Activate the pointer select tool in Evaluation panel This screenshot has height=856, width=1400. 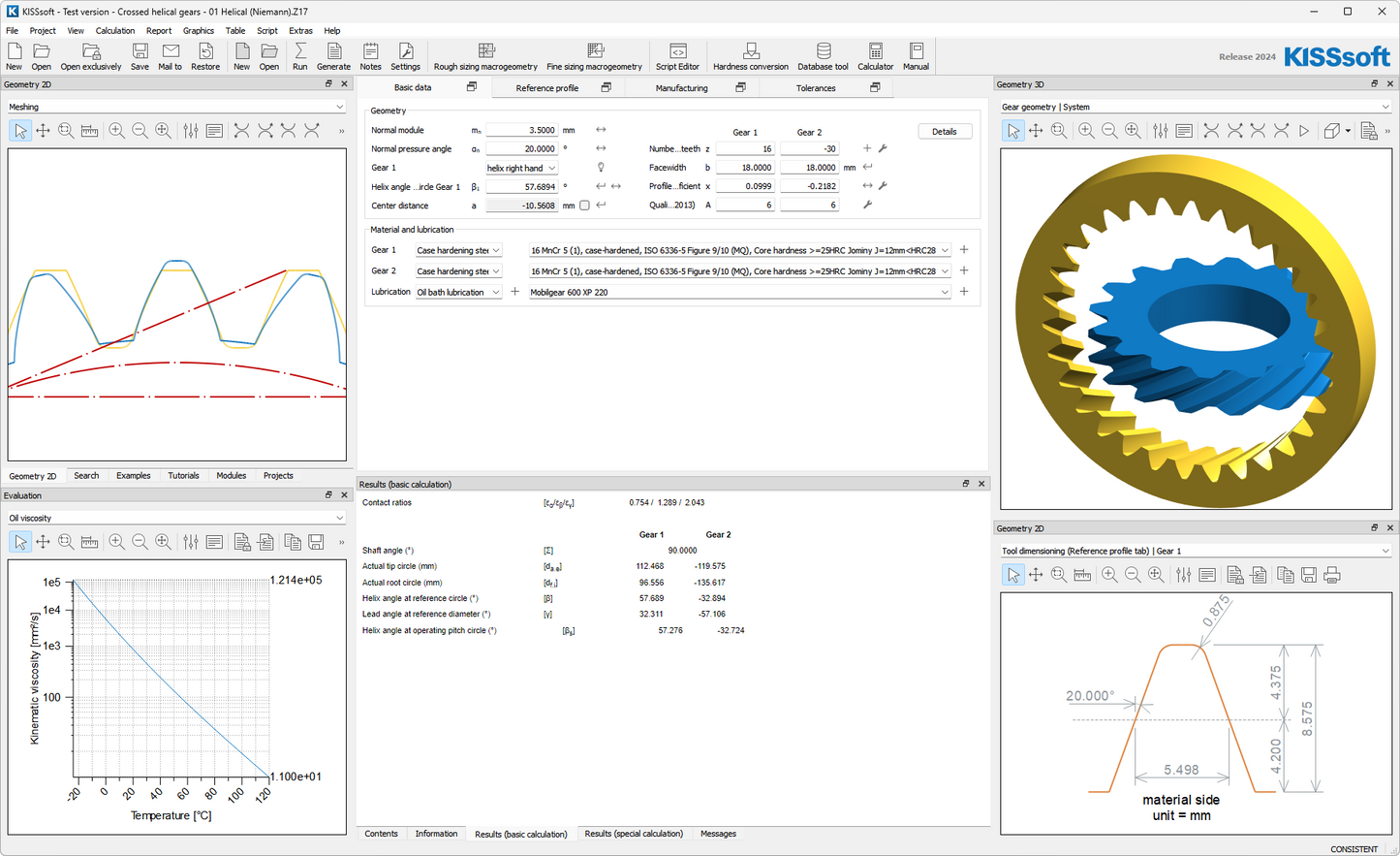(20, 542)
